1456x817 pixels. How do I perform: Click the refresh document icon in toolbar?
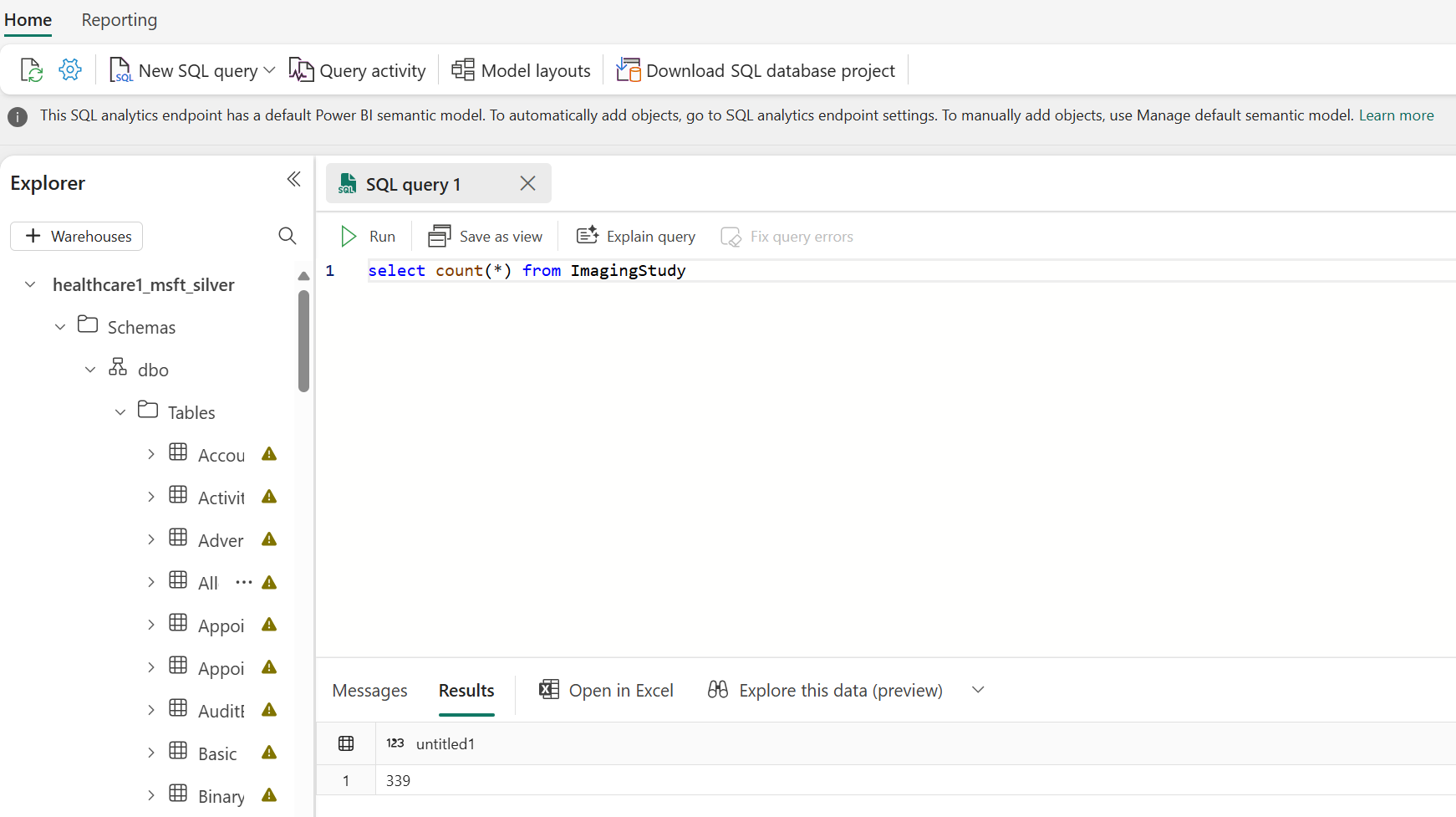pyautogui.click(x=31, y=70)
